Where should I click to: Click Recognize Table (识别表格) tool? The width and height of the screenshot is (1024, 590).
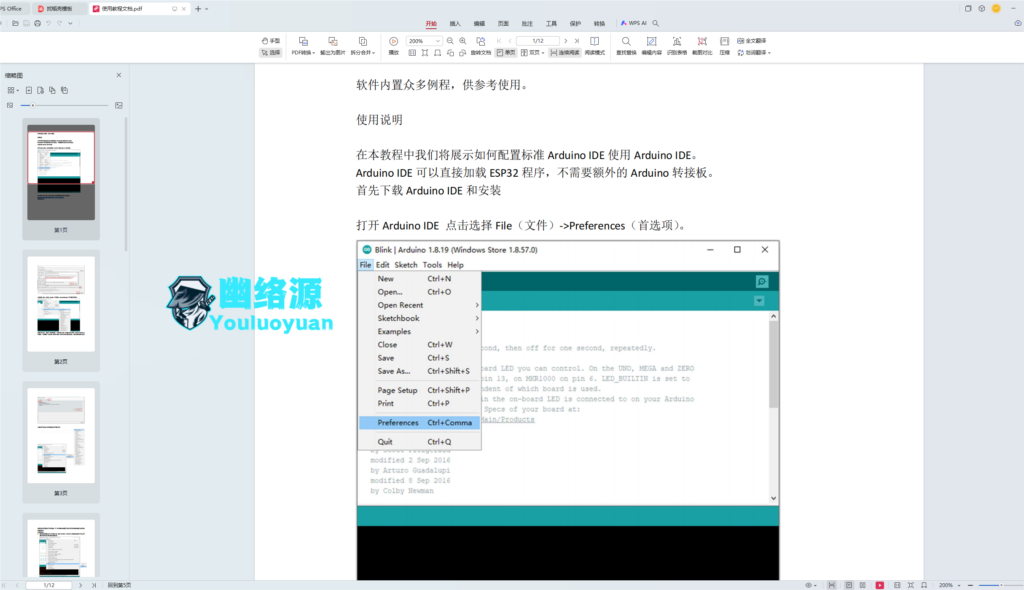tap(677, 46)
